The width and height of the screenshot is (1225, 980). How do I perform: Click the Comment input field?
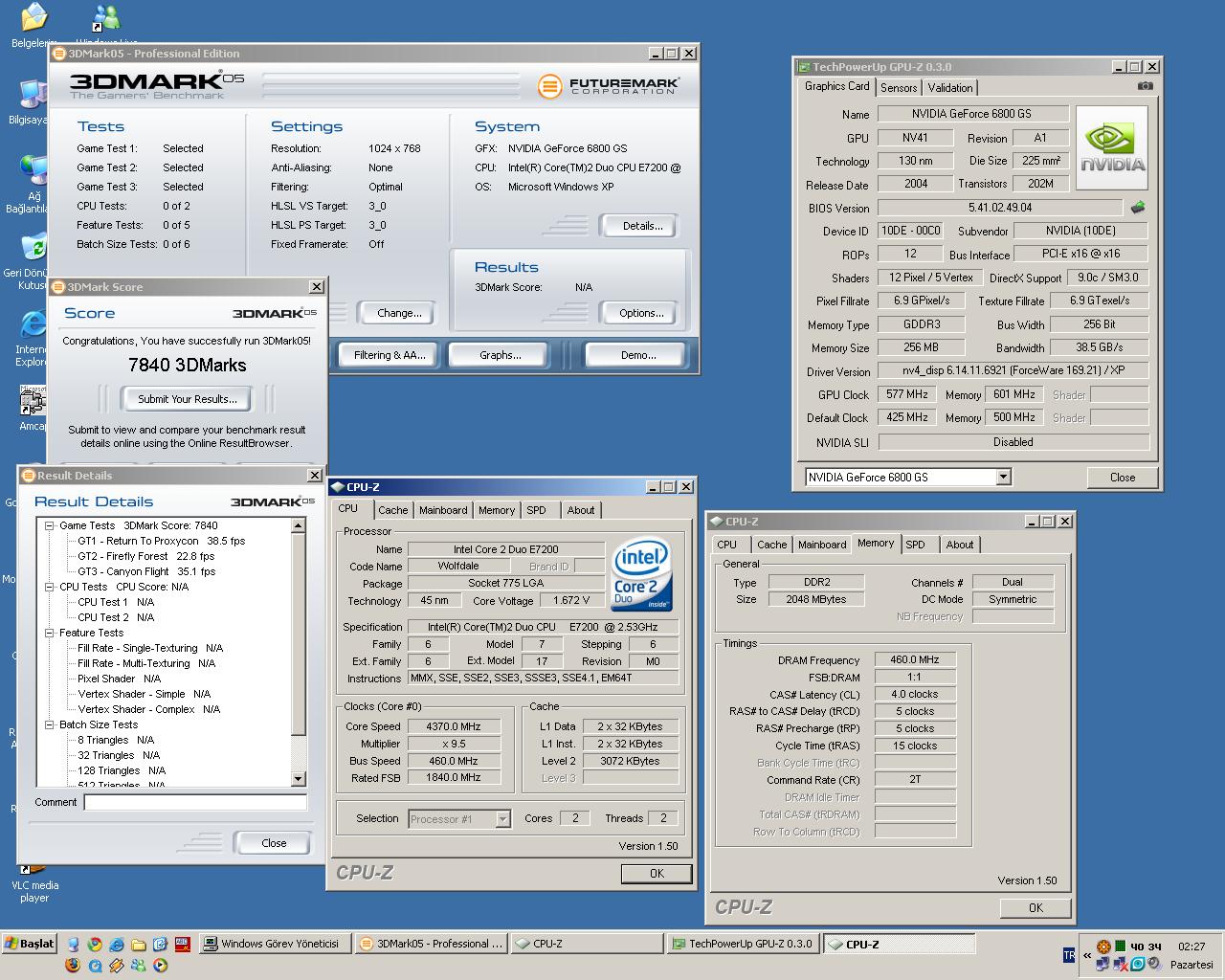coord(195,803)
